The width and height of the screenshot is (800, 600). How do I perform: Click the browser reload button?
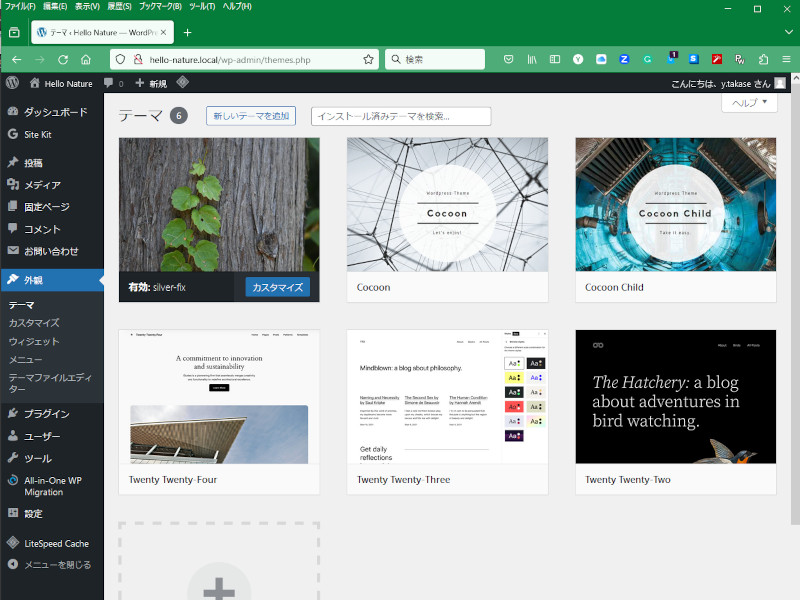pos(63,60)
